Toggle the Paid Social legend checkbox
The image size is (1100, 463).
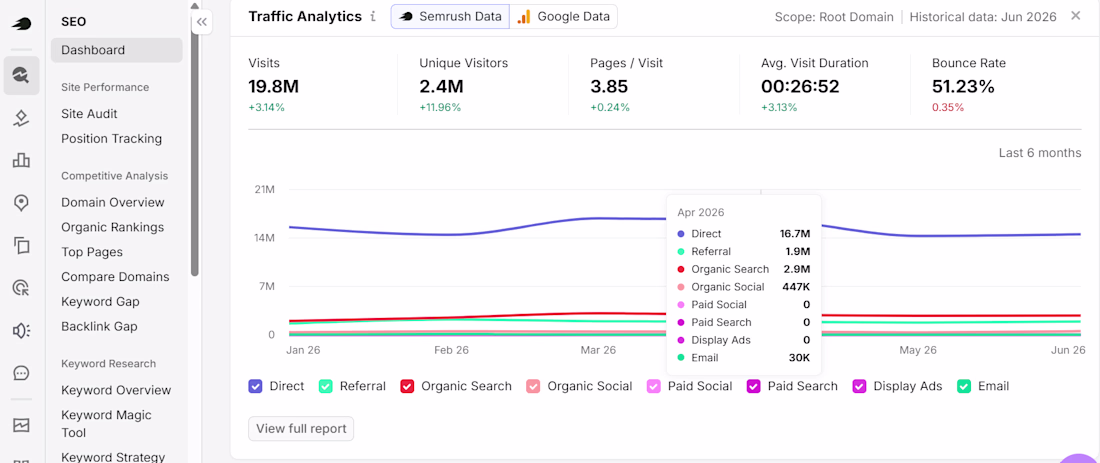[654, 386]
